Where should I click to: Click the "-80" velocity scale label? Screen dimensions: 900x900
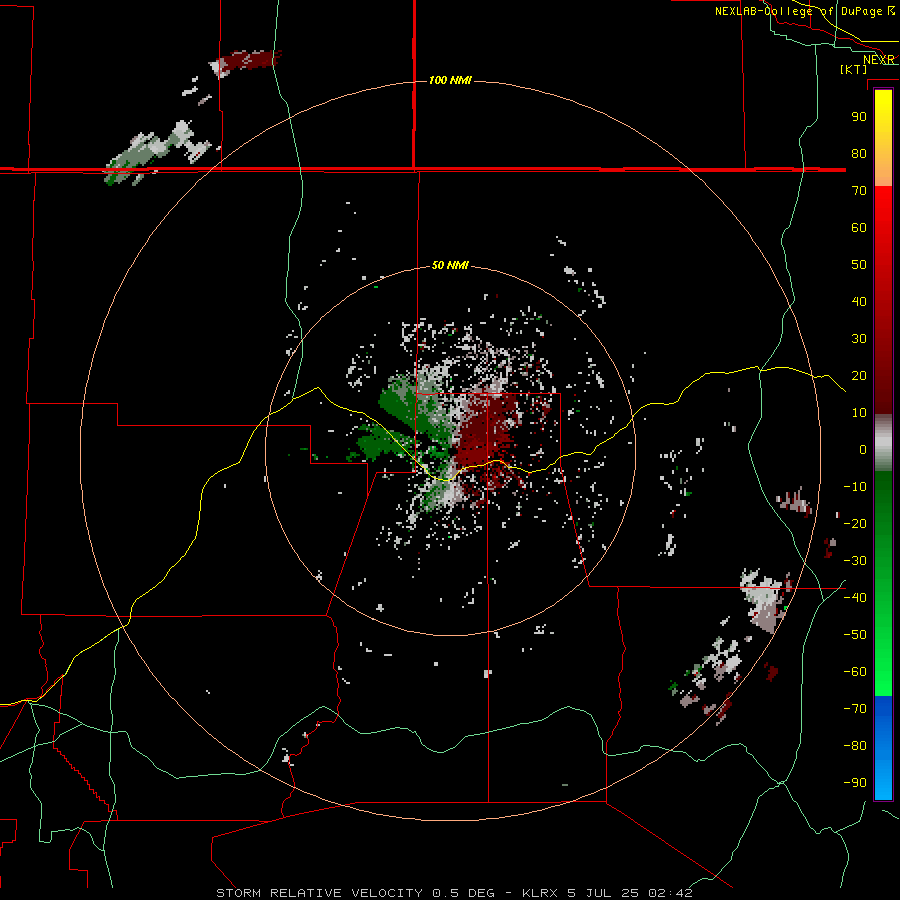pos(855,746)
